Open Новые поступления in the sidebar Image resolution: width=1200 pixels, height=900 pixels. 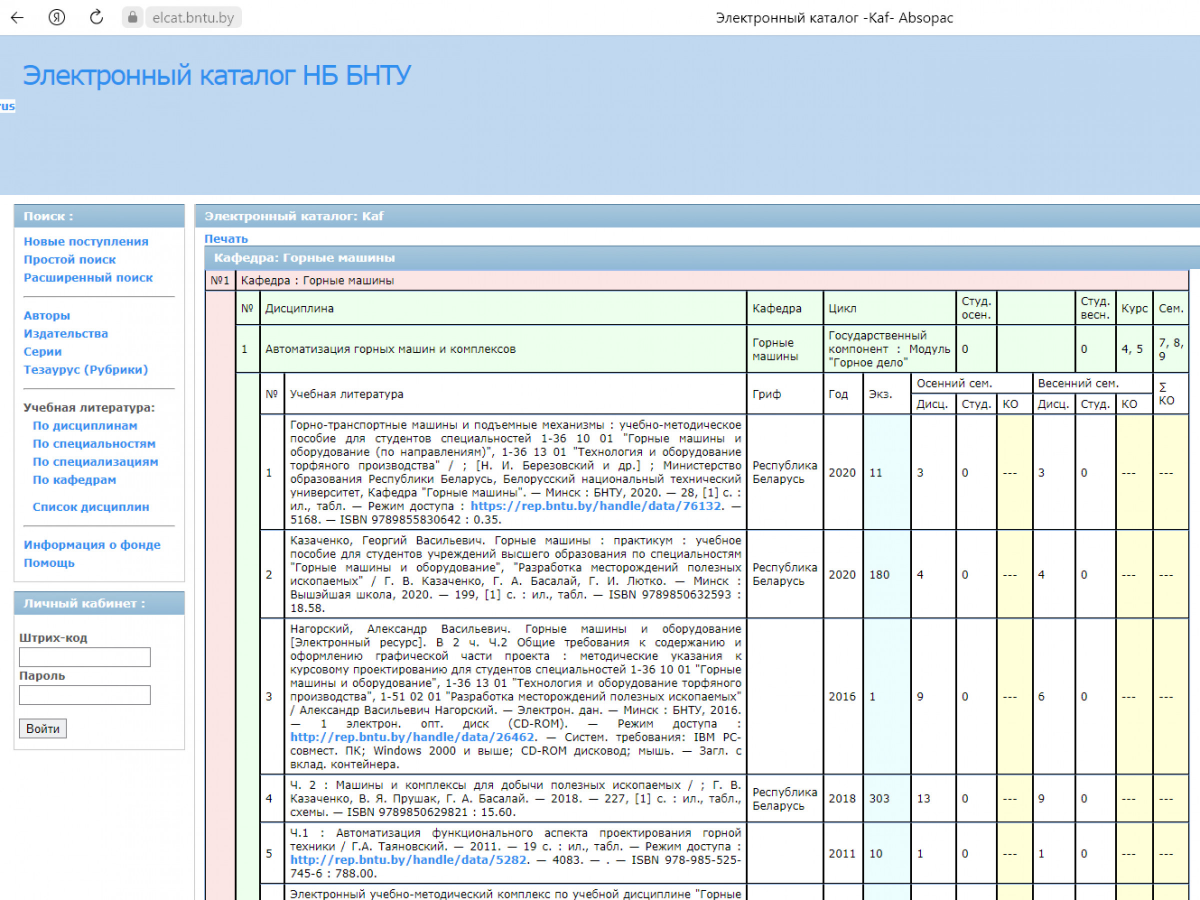pos(86,241)
